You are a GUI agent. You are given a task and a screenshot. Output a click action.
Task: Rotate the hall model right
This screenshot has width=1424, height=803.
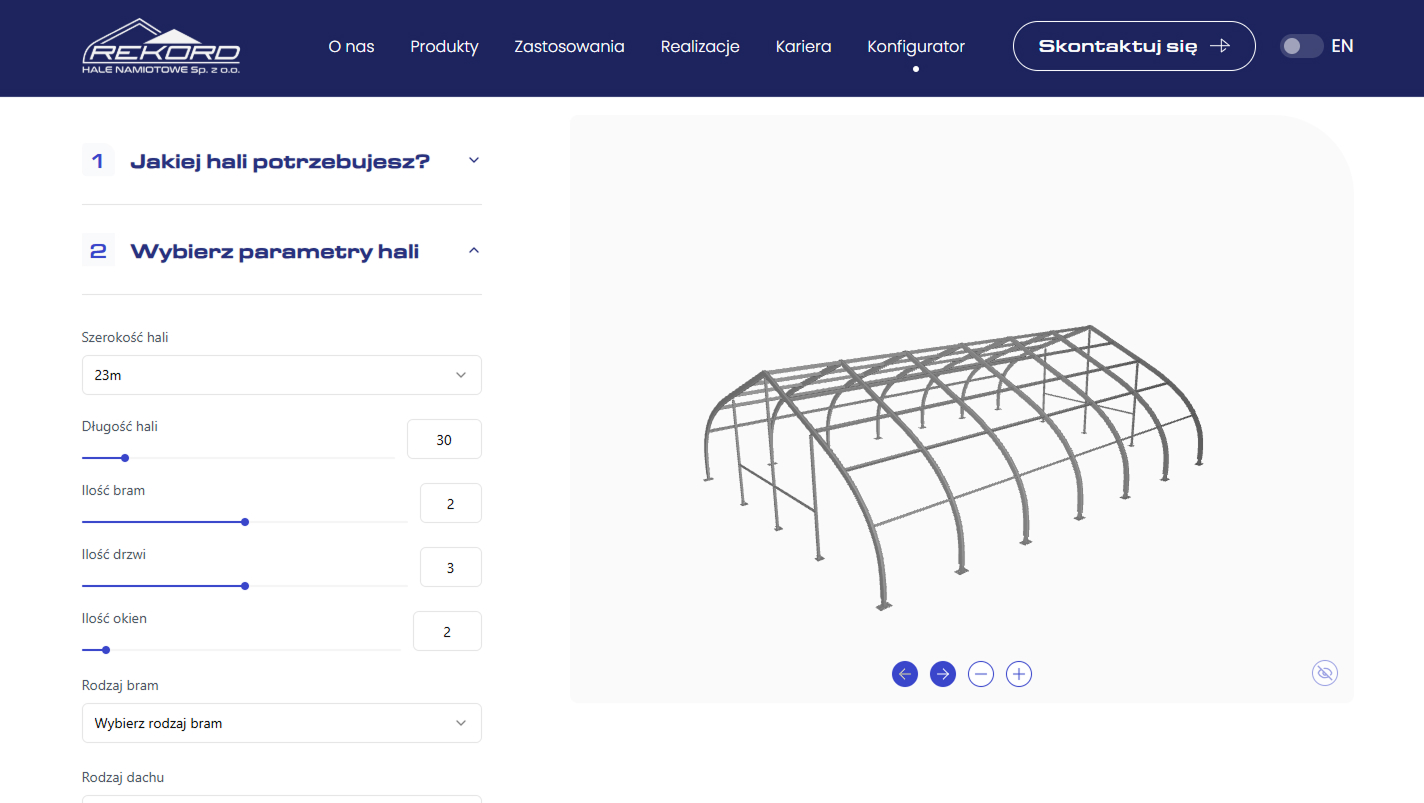pyautogui.click(x=943, y=674)
